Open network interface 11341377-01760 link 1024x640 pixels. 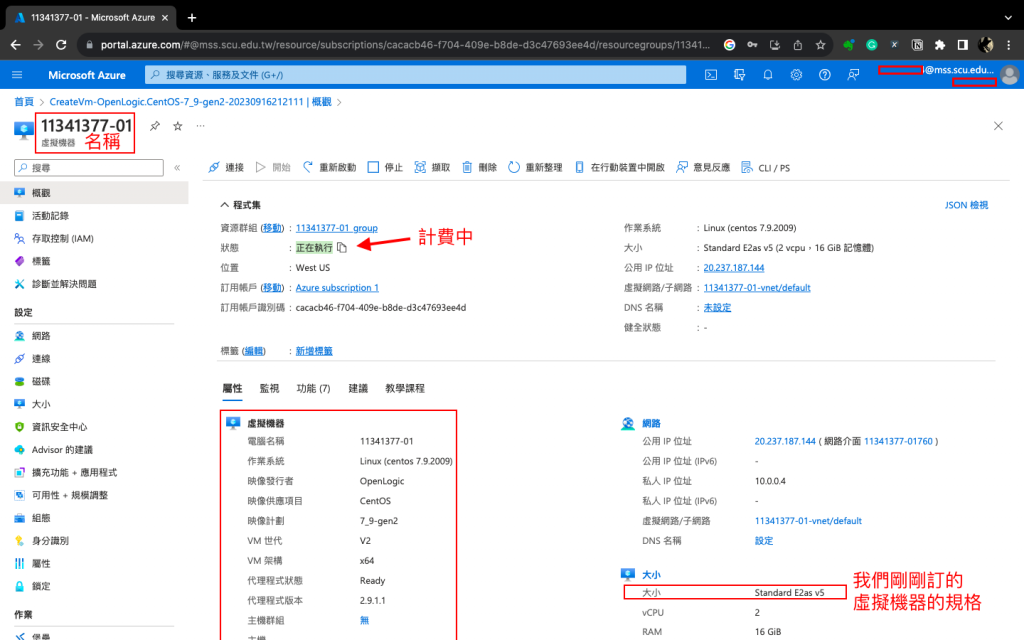(898, 441)
